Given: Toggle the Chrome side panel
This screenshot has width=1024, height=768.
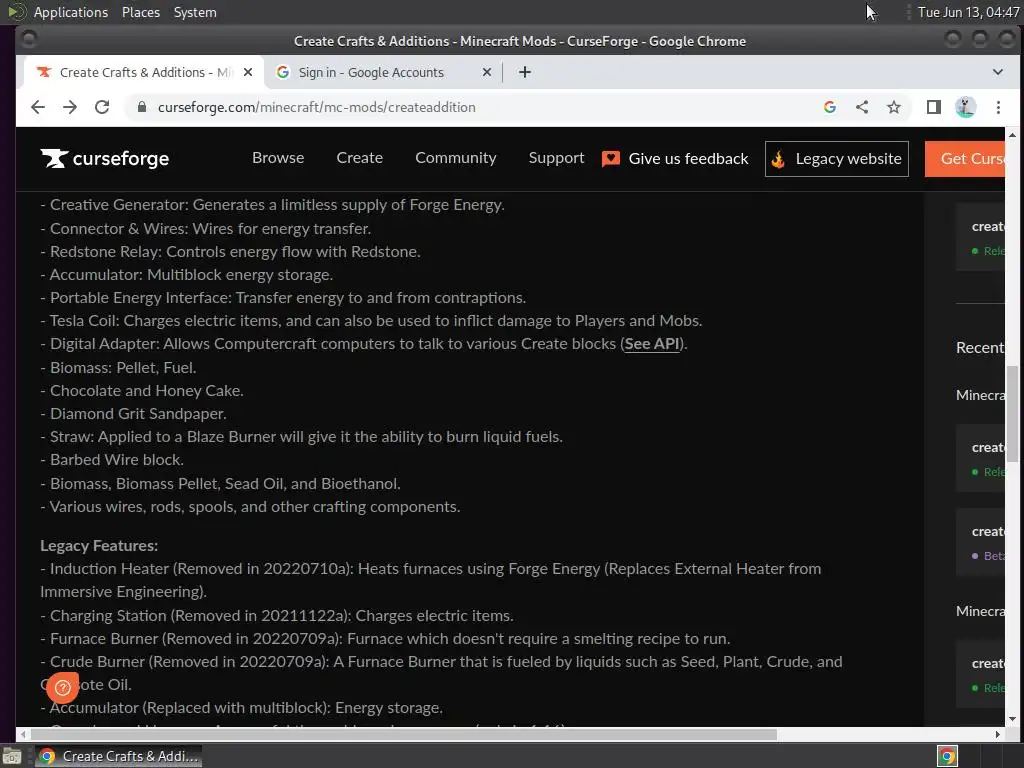Looking at the screenshot, I should coord(934,107).
